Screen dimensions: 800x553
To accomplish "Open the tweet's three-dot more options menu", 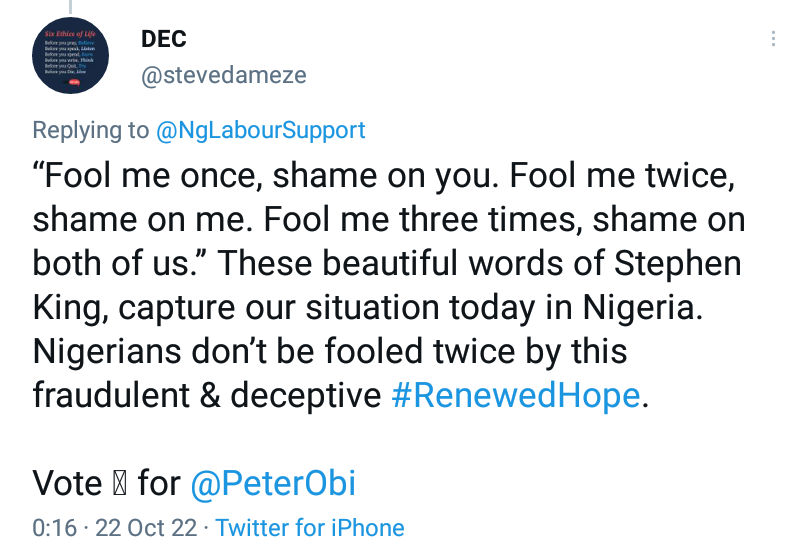I will pos(773,40).
